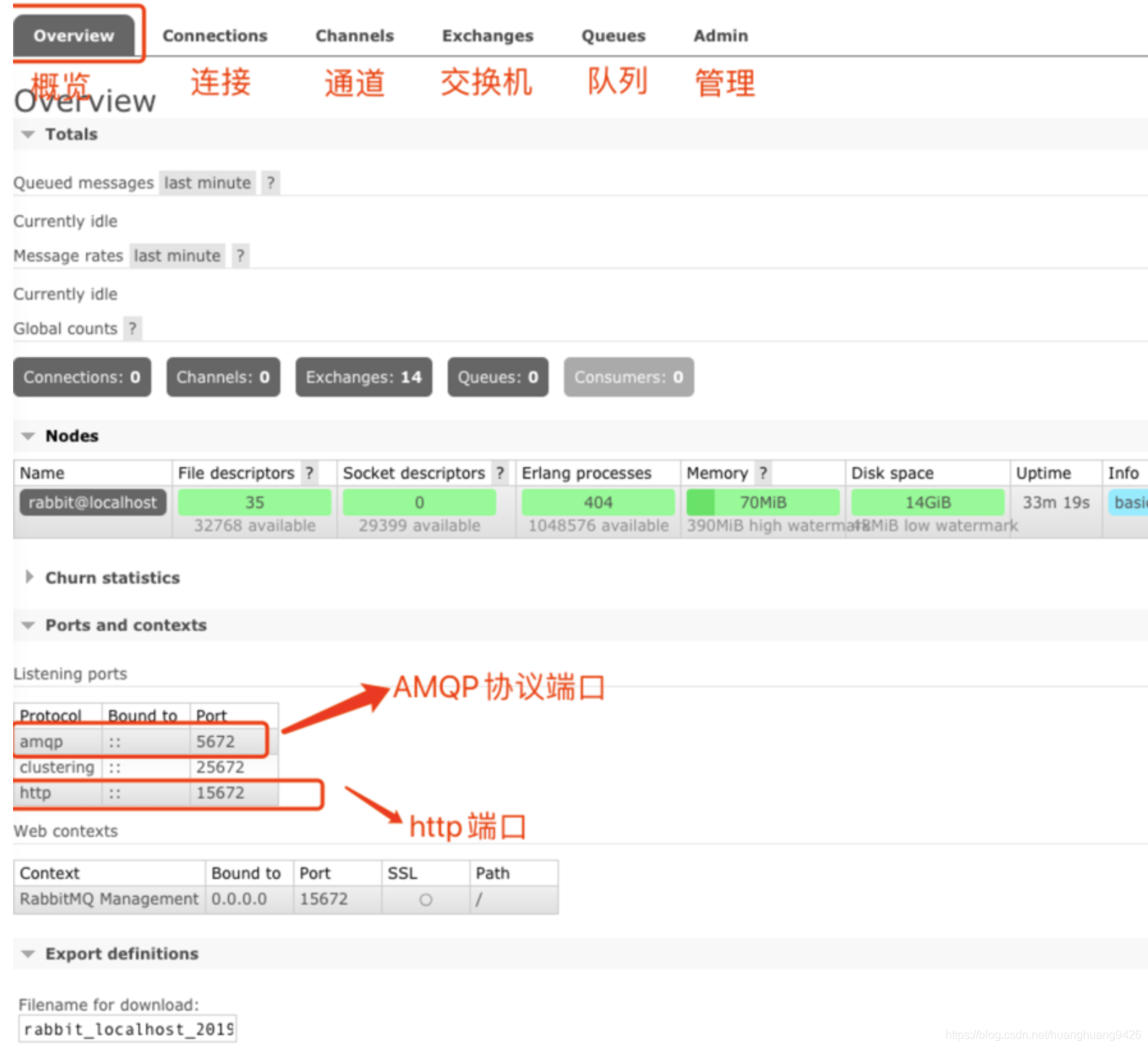
Task: Change Message rates last minute range
Action: [177, 255]
